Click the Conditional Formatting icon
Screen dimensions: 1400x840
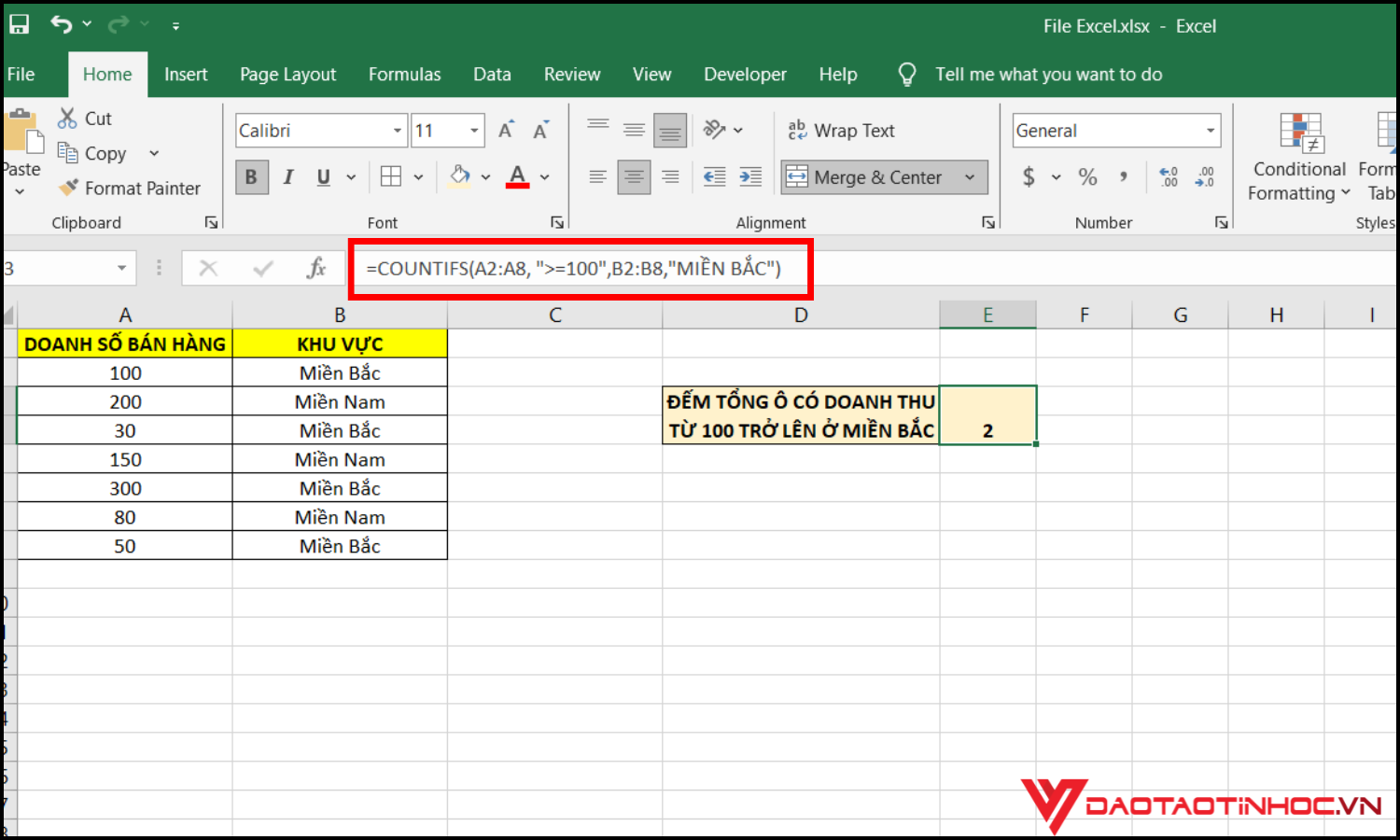tap(1300, 133)
